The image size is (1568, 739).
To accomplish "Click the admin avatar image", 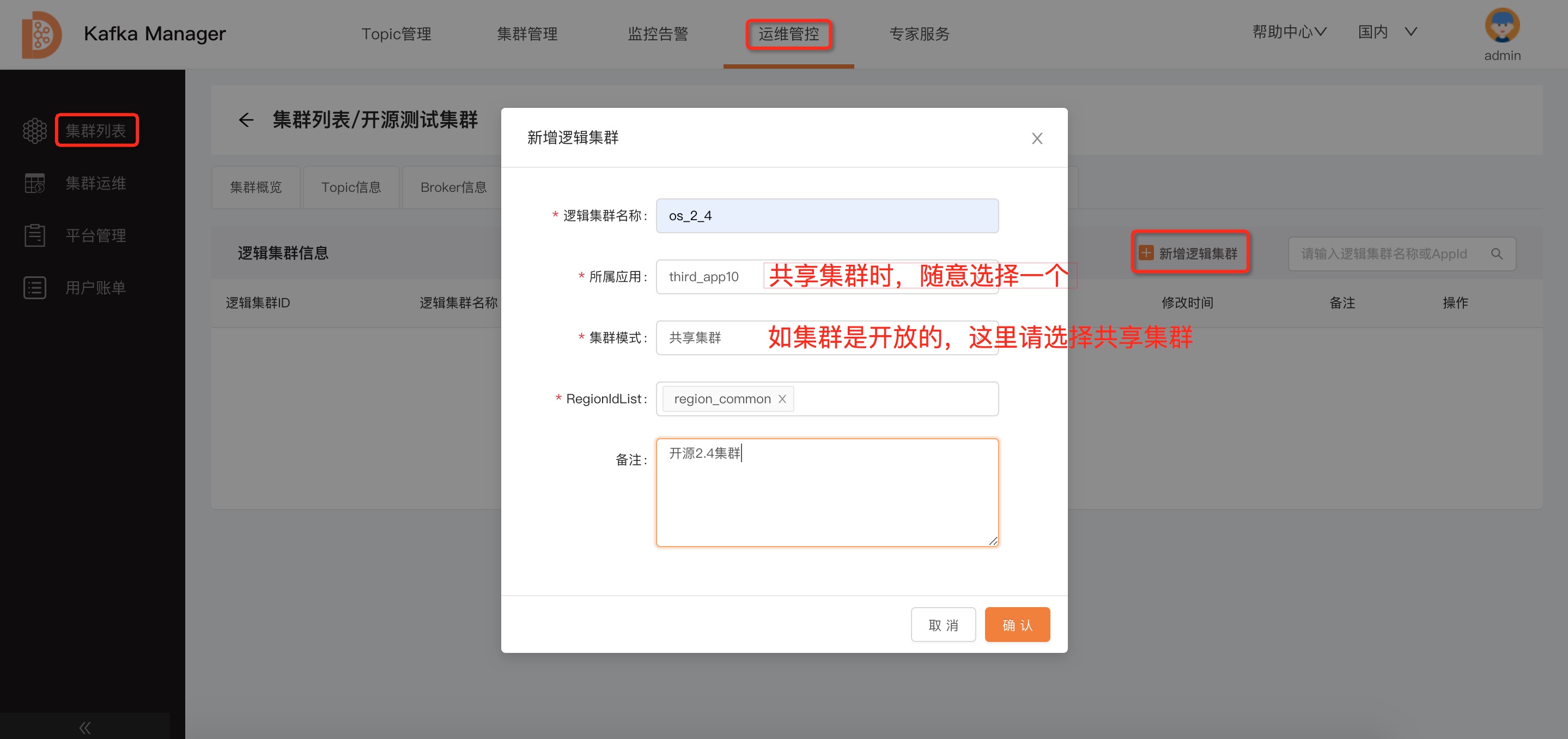I will (1502, 26).
